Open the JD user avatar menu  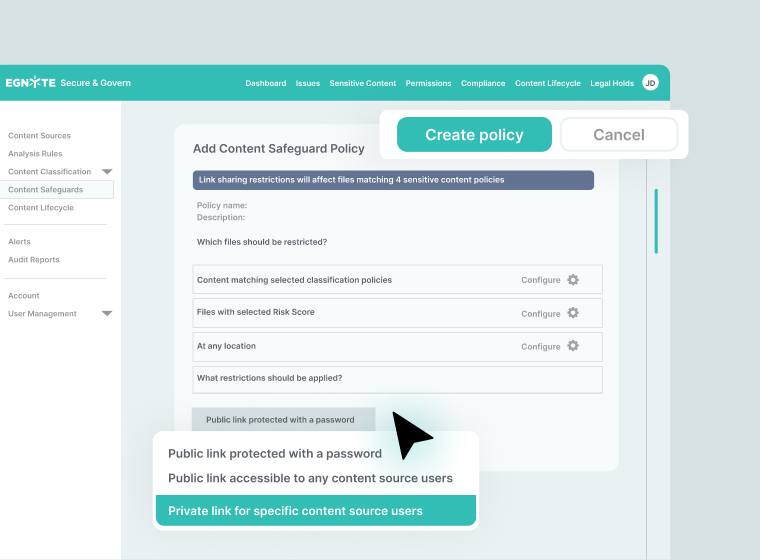650,83
